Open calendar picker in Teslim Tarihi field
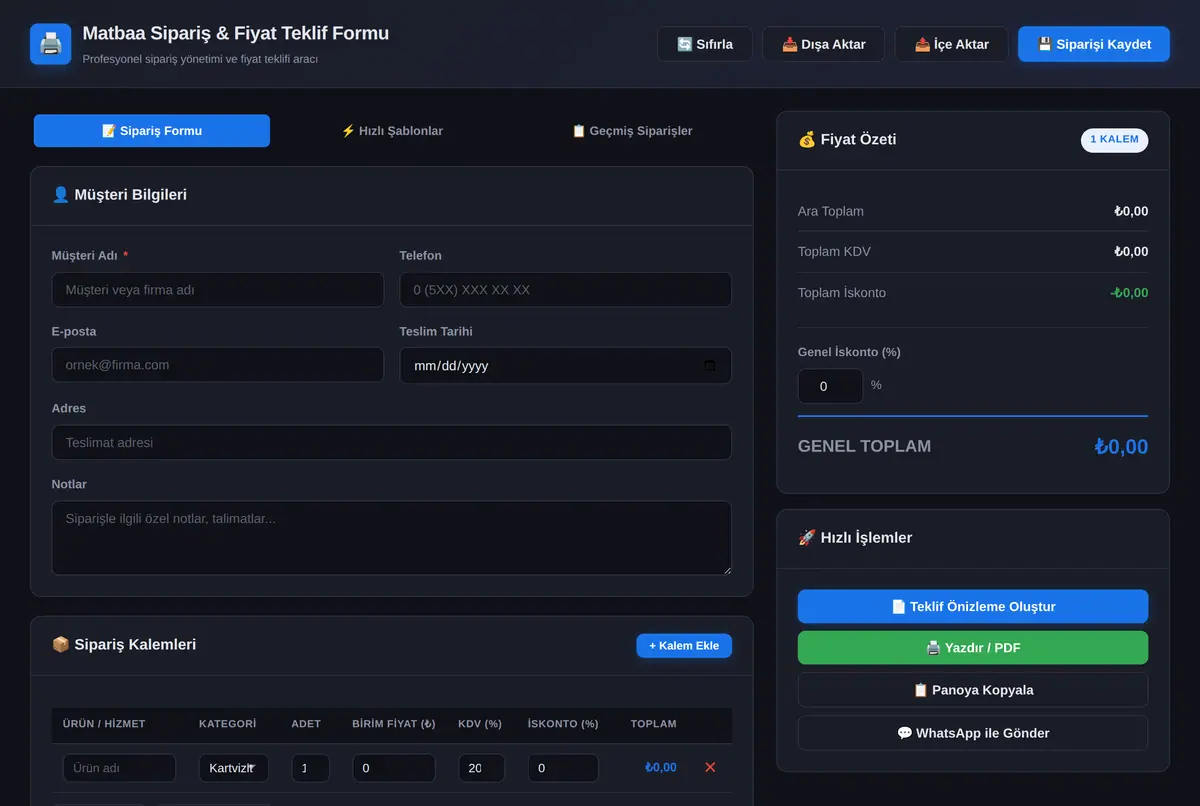 pyautogui.click(x=710, y=366)
